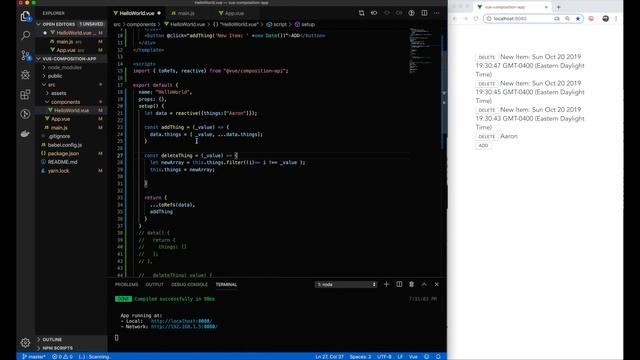Click DELETE for the 19:30:43 item
Viewport: 640px width, 360px height.
tap(487, 110)
